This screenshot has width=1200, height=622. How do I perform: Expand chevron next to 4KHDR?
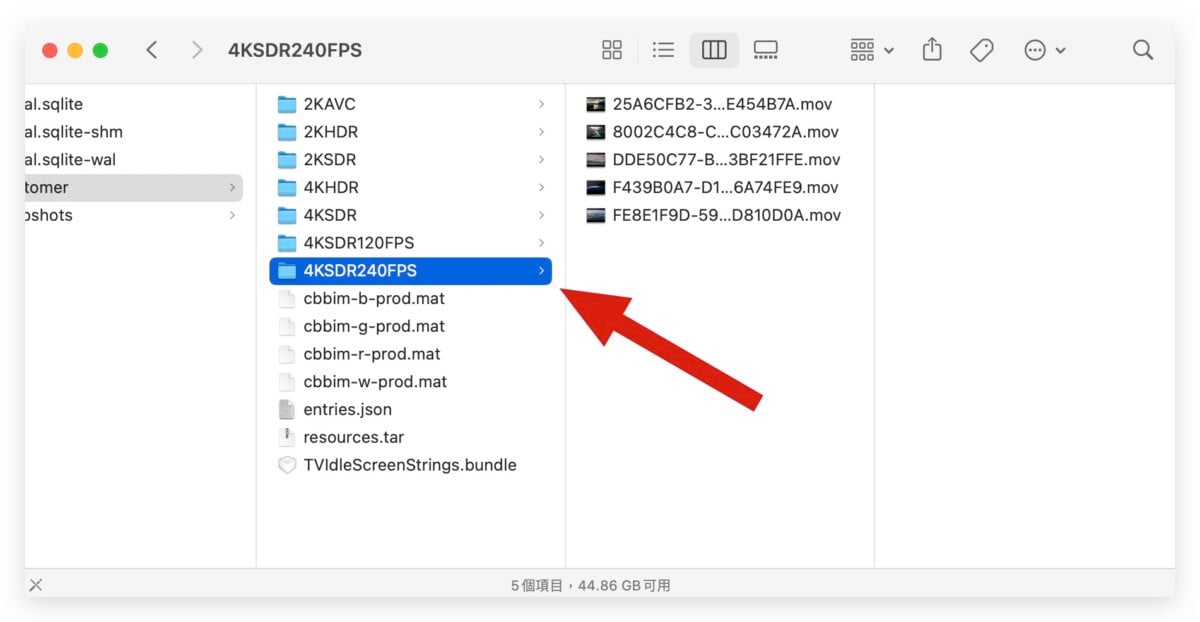541,187
